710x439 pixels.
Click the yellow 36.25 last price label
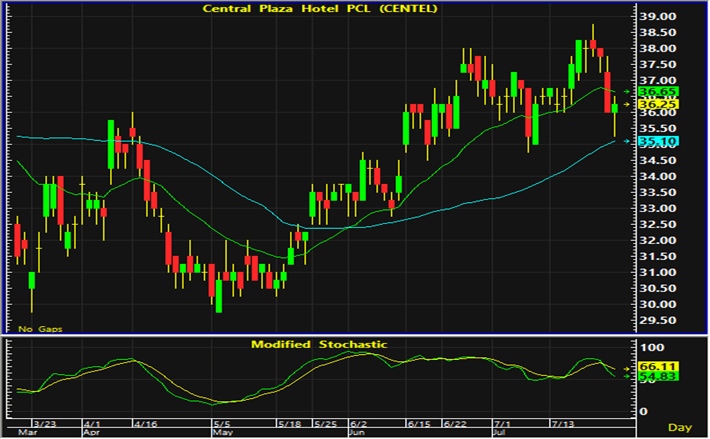657,105
